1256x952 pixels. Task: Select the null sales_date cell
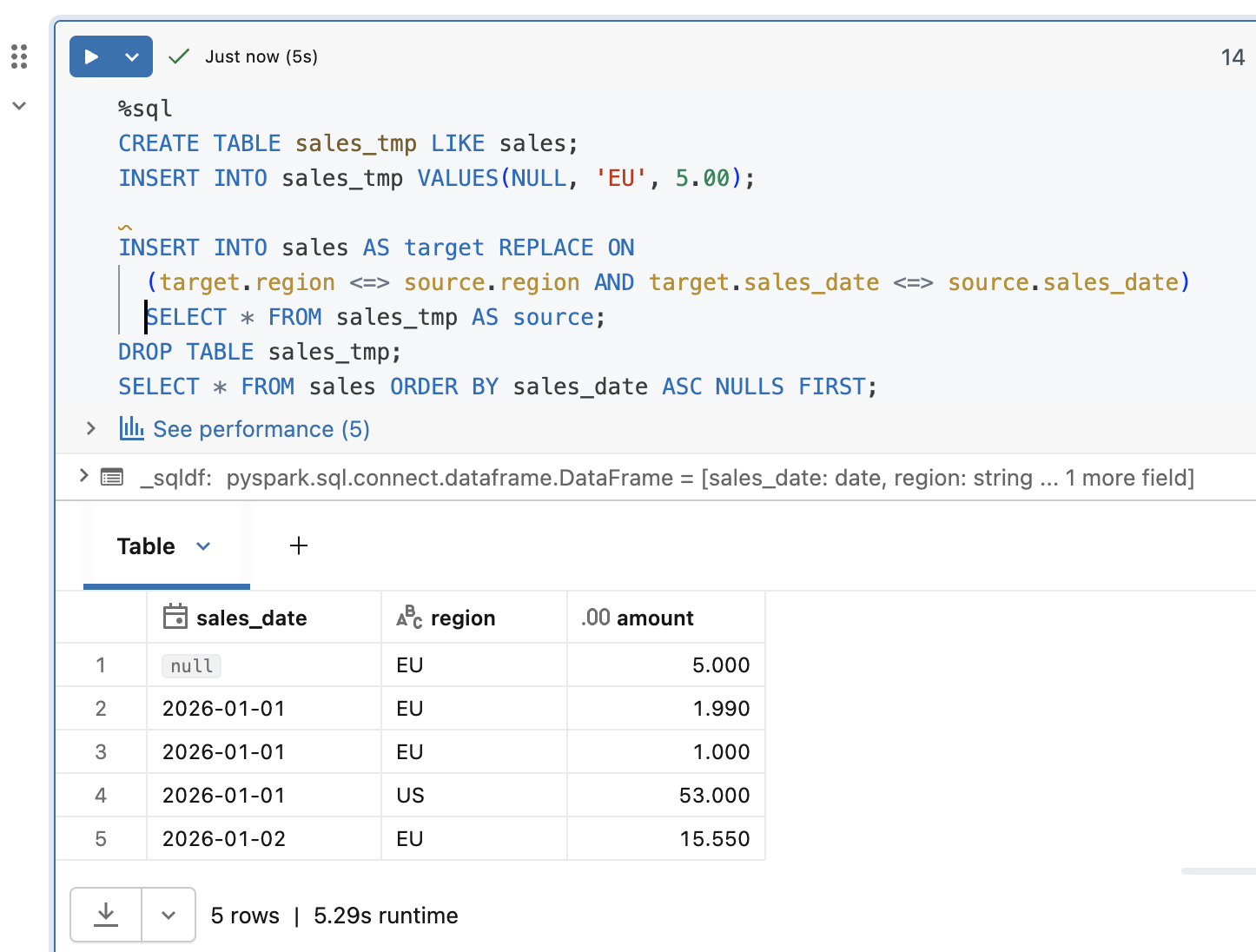pyautogui.click(x=192, y=665)
